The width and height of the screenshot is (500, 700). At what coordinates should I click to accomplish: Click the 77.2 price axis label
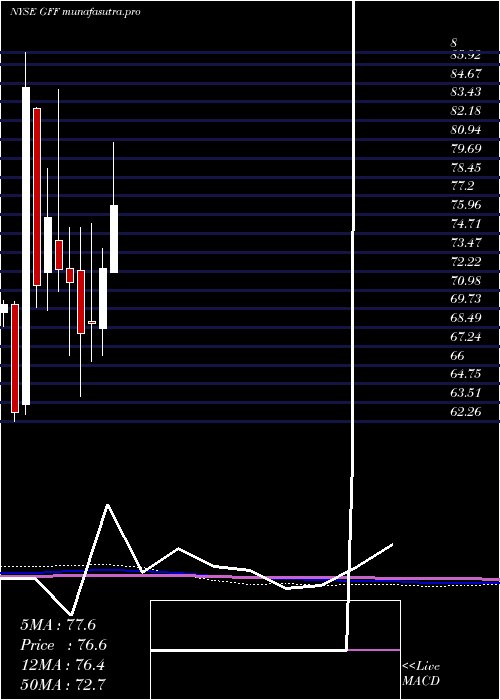click(x=462, y=186)
